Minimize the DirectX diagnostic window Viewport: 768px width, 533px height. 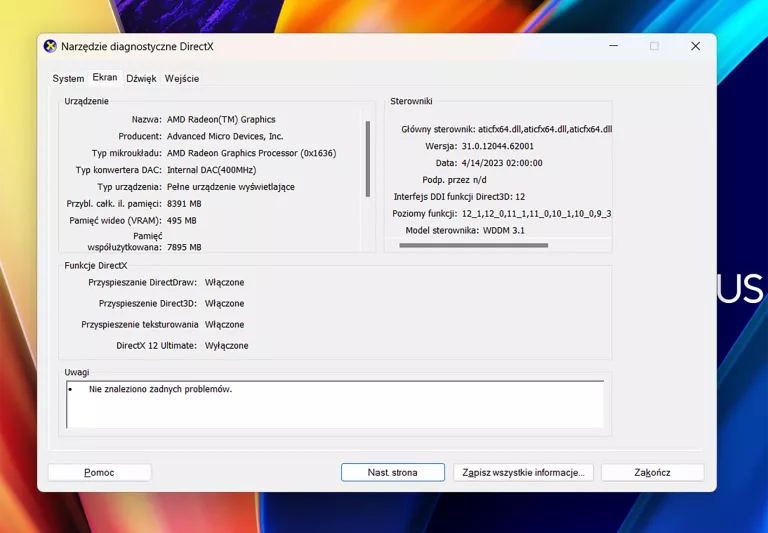click(613, 46)
